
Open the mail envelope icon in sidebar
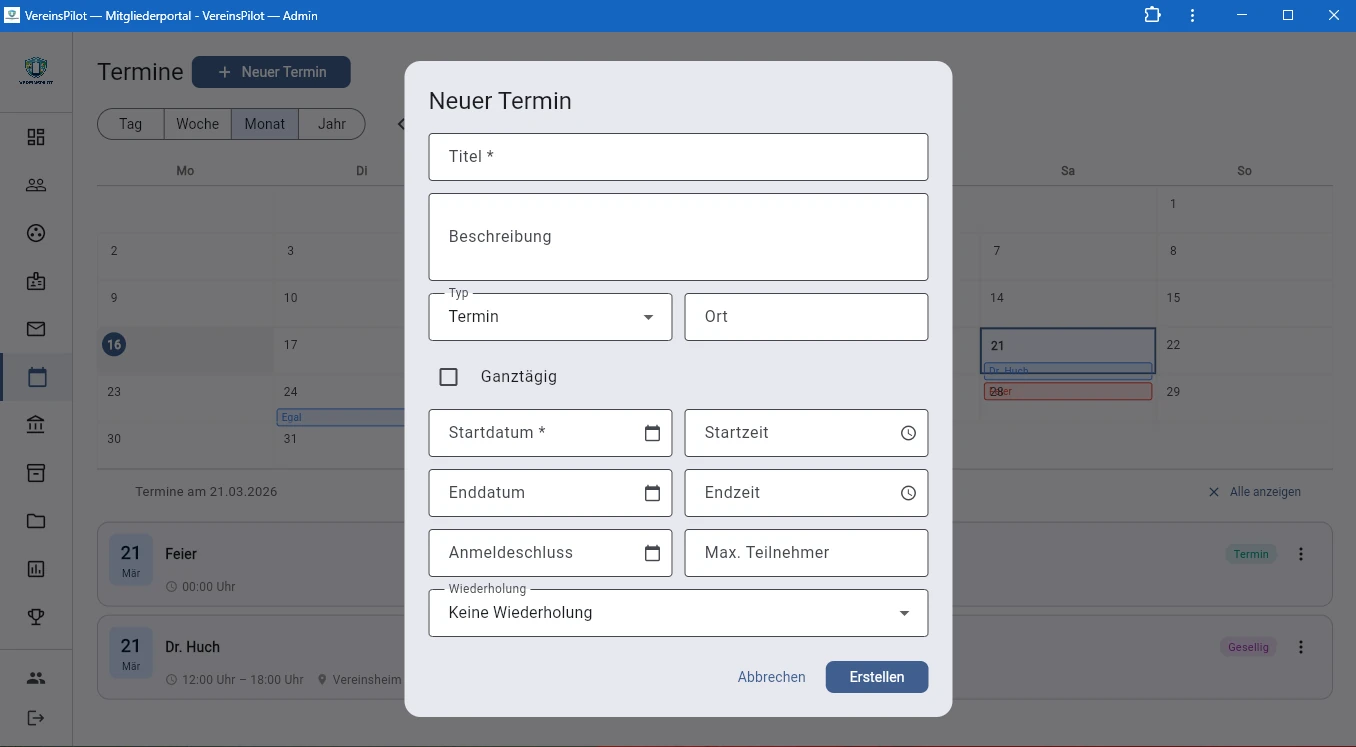[36, 328]
